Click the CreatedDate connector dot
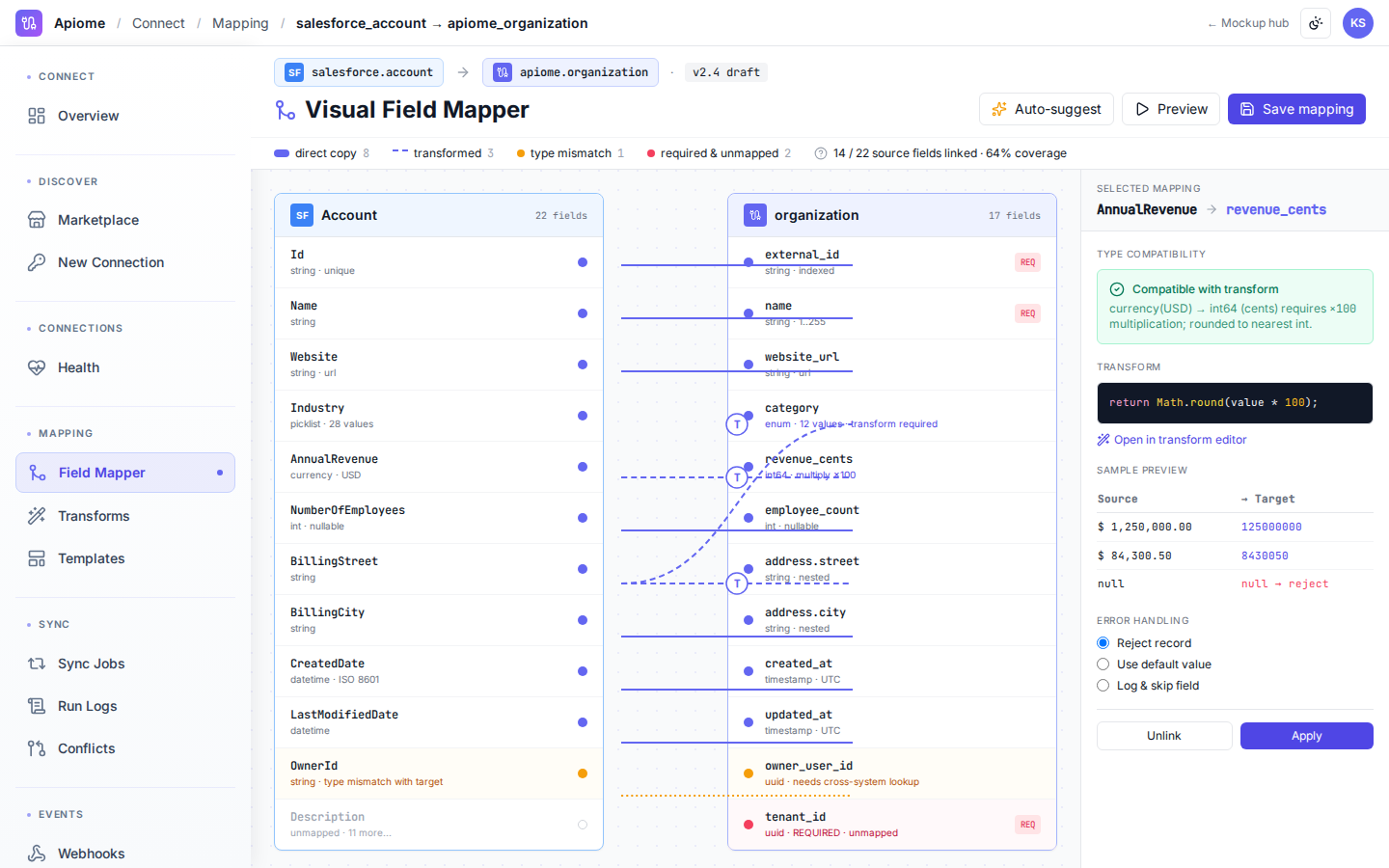Viewport: 1389px width, 868px height. [x=583, y=671]
